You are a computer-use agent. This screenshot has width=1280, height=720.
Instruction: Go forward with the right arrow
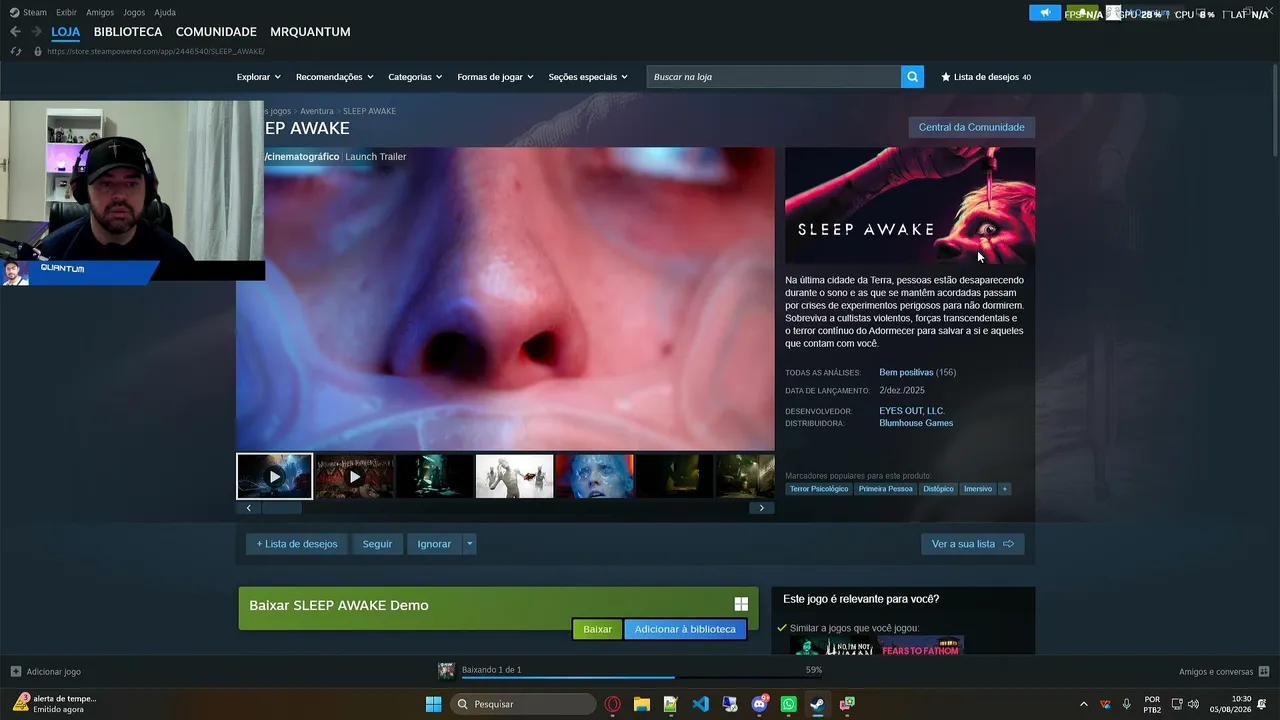(x=36, y=32)
